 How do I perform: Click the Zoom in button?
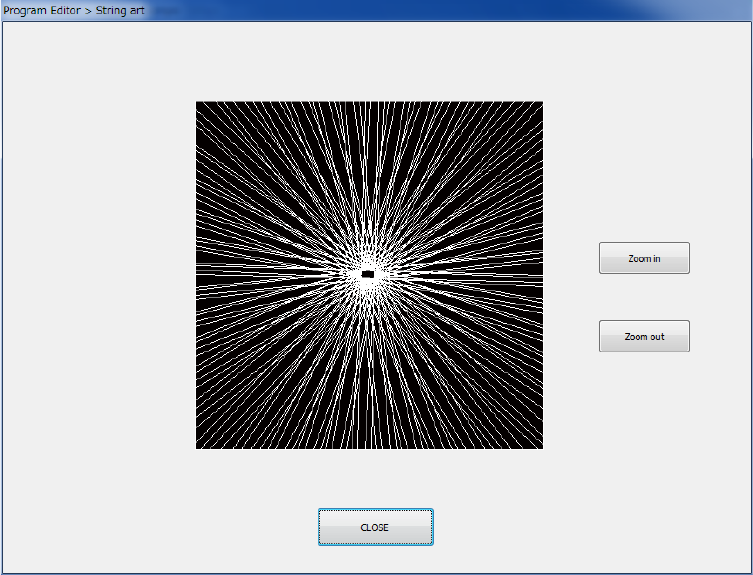tap(644, 258)
